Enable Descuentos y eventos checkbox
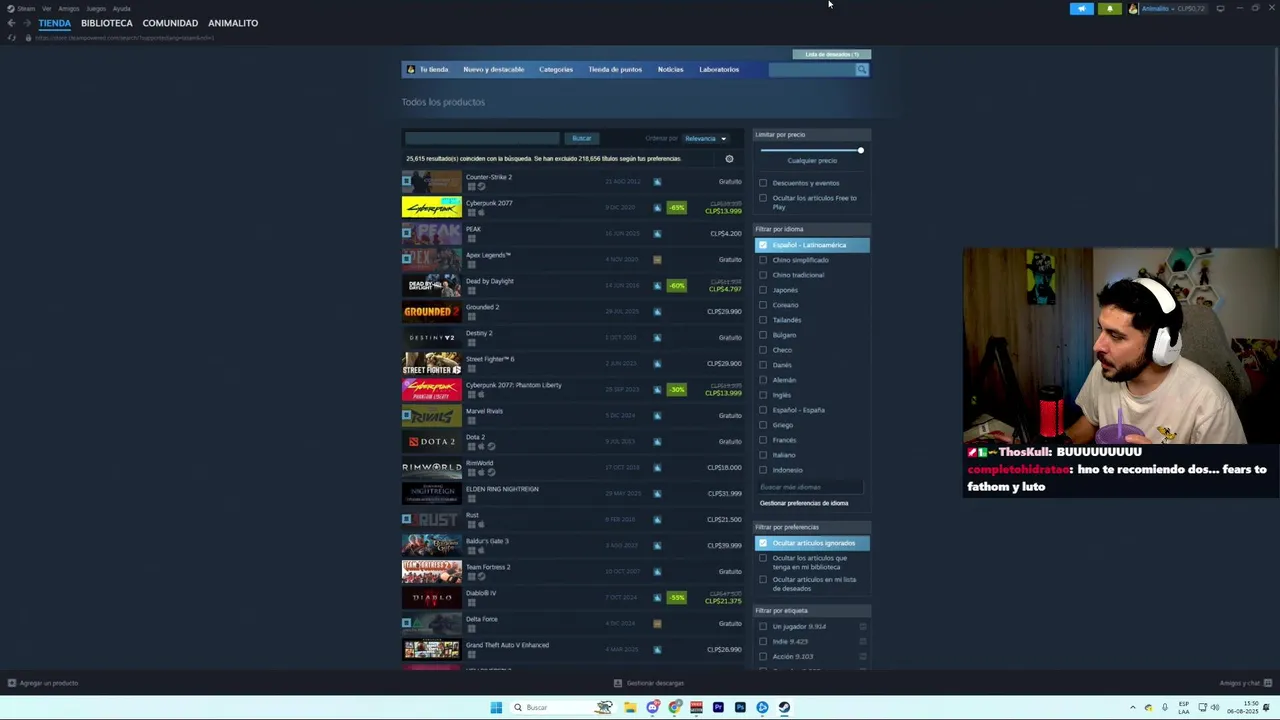The image size is (1280, 720). pos(763,183)
